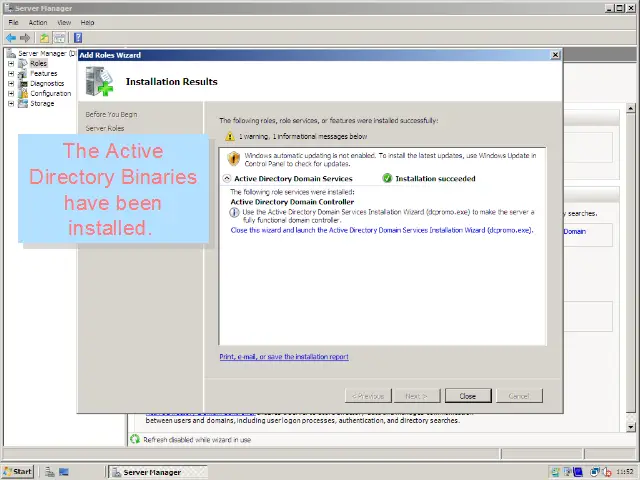The width and height of the screenshot is (640, 480).
Task: Click the green Refresh disabled status icon
Action: point(135,439)
